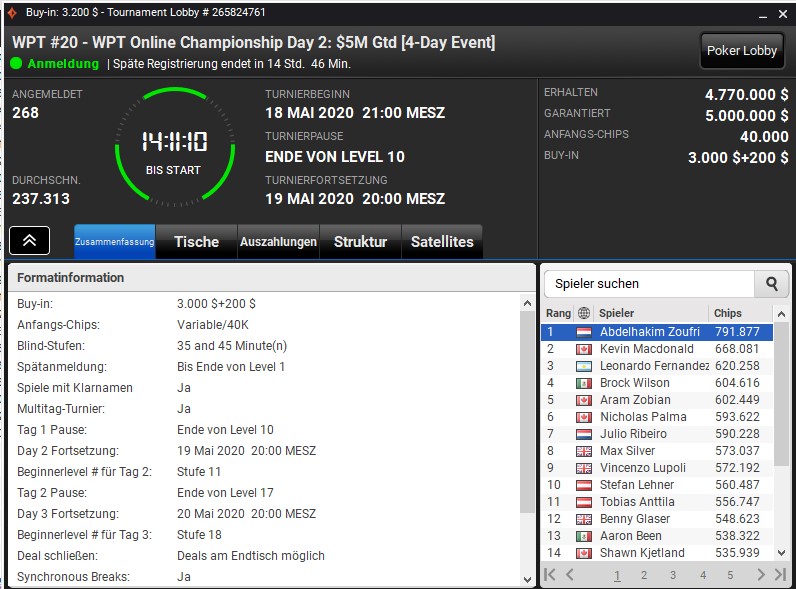This screenshot has width=796, height=589.
Task: Click down arrow of Formatinformation scrollbar
Action: coord(527,579)
